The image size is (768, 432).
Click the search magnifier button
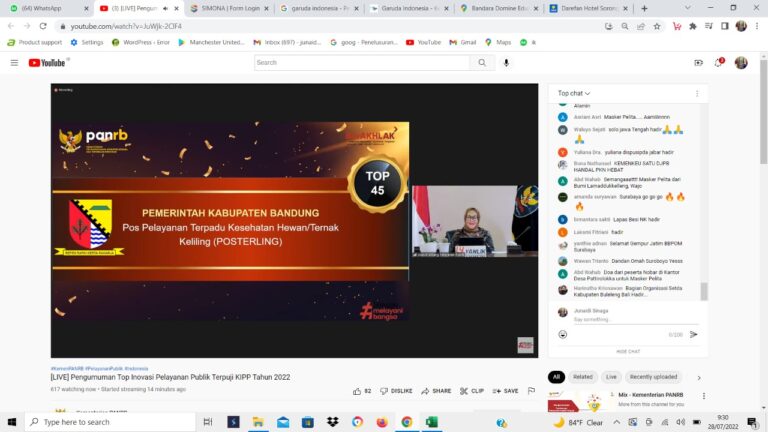point(482,63)
